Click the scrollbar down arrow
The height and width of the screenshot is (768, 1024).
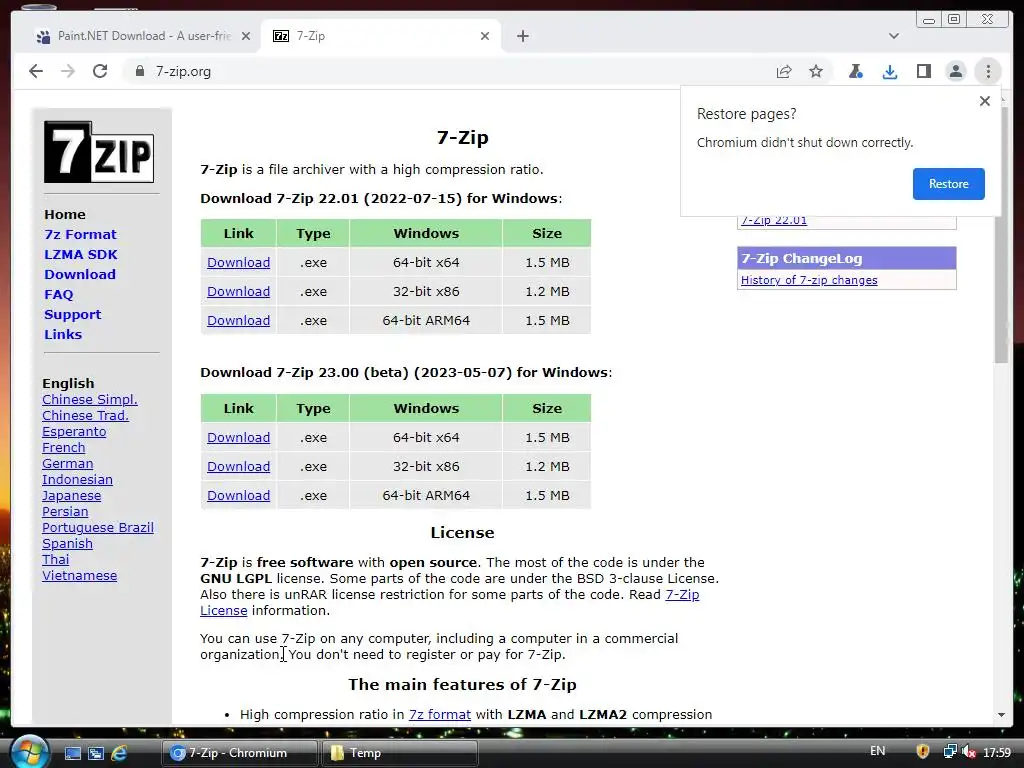[1001, 715]
